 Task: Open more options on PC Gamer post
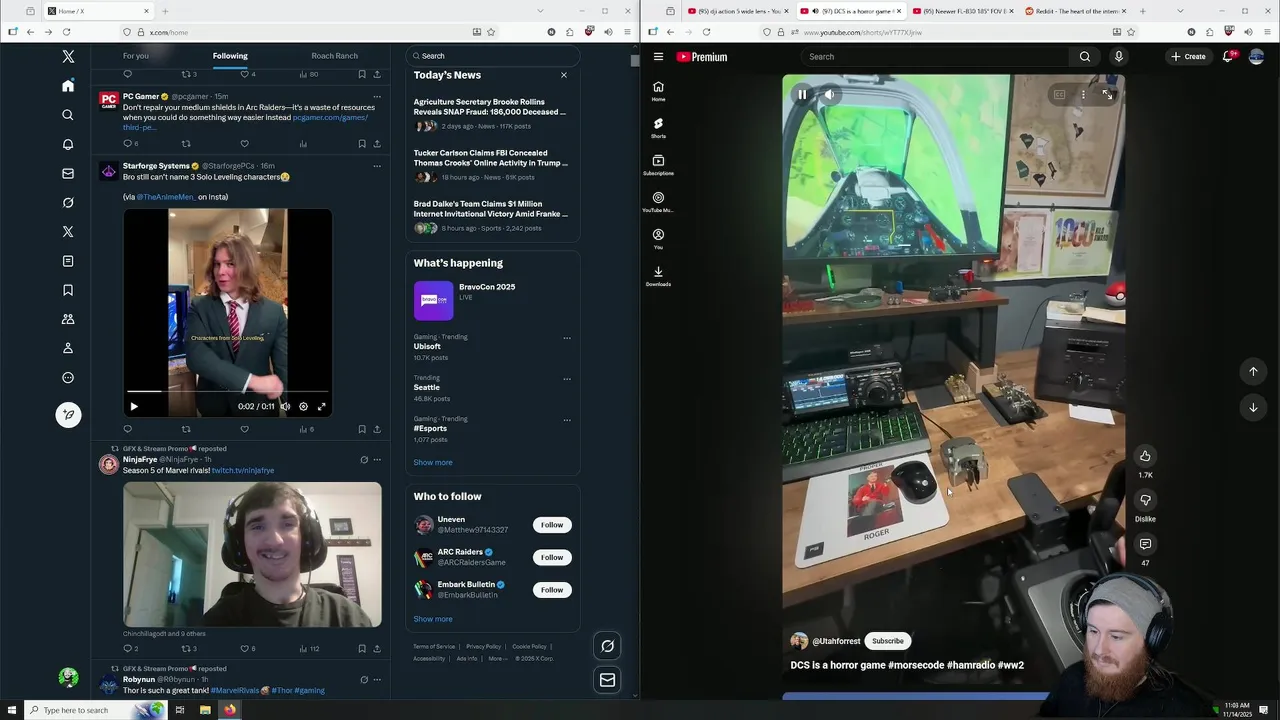377,97
